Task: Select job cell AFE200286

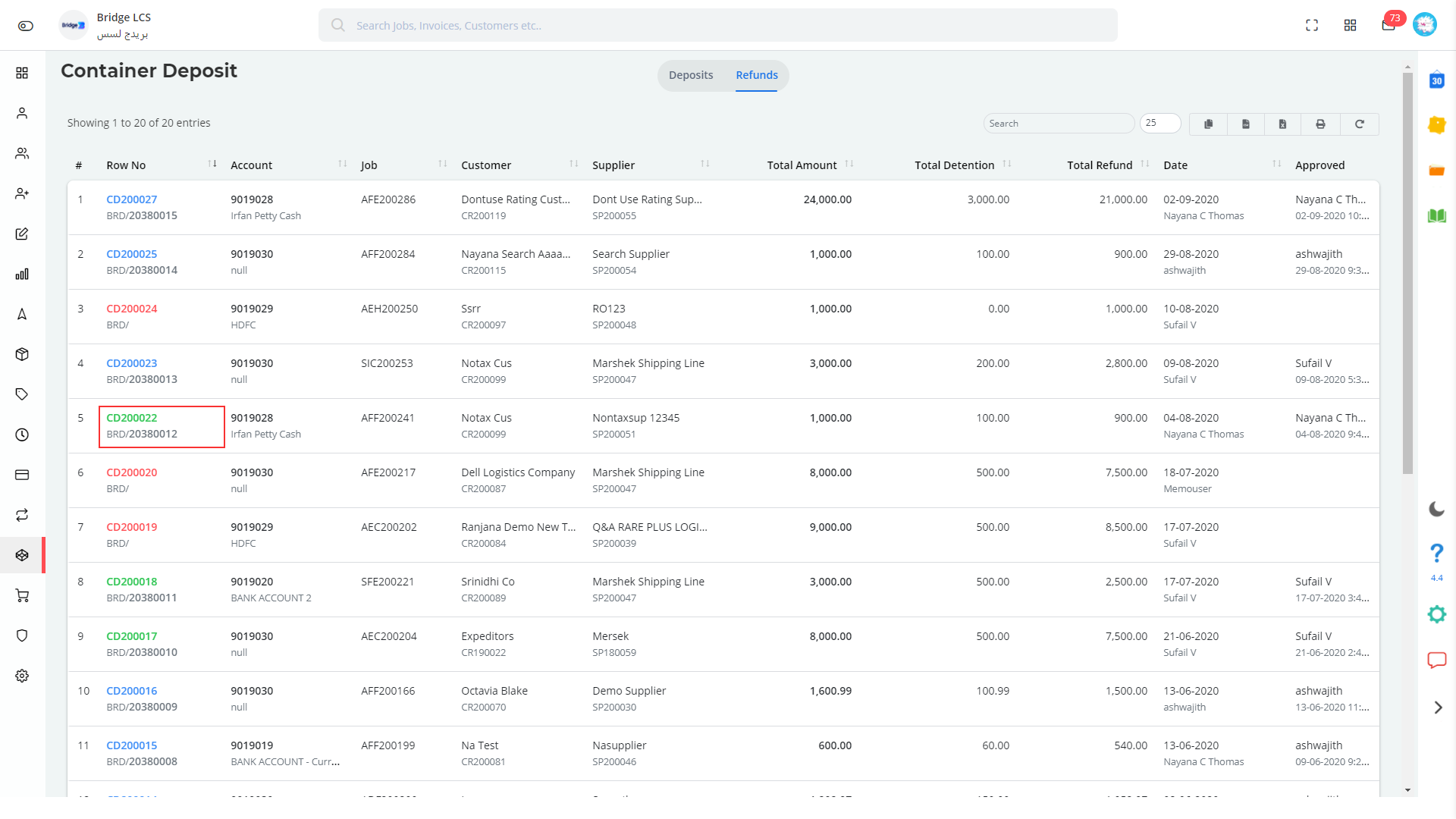Action: 388,199
